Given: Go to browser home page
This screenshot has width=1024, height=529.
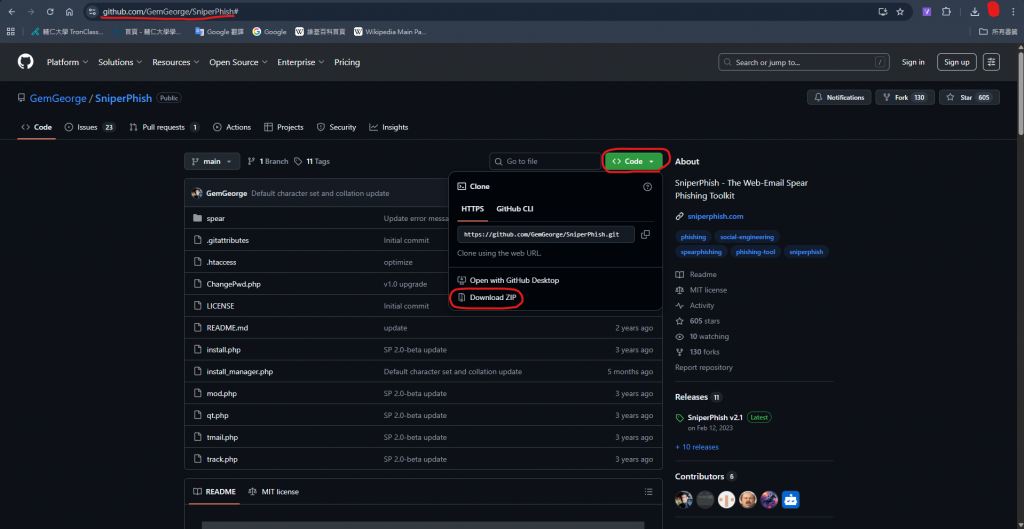Looking at the screenshot, I should point(69,12).
